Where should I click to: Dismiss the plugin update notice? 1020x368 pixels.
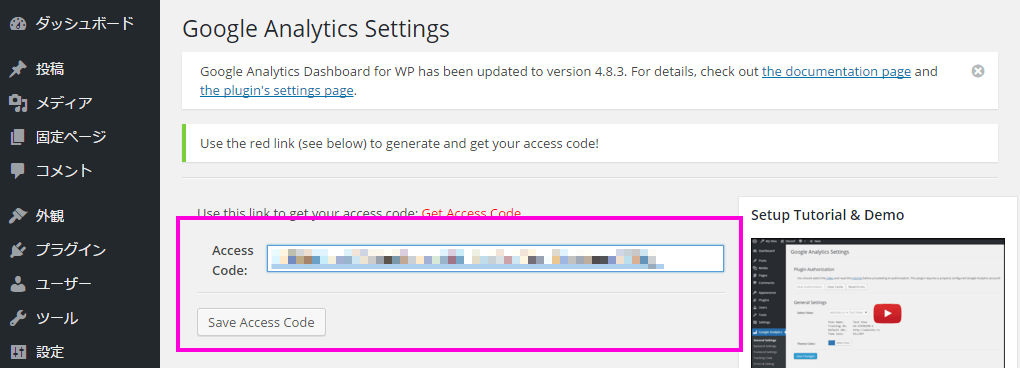(978, 72)
